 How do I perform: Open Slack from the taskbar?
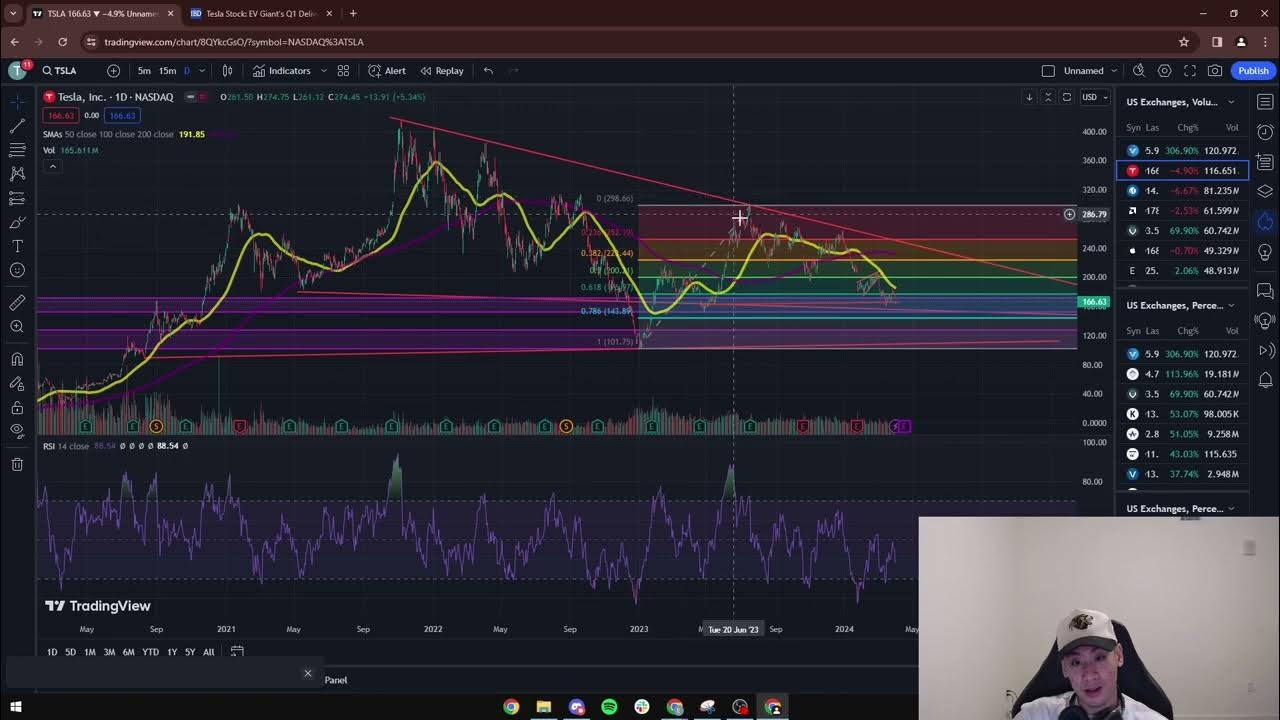[642, 707]
